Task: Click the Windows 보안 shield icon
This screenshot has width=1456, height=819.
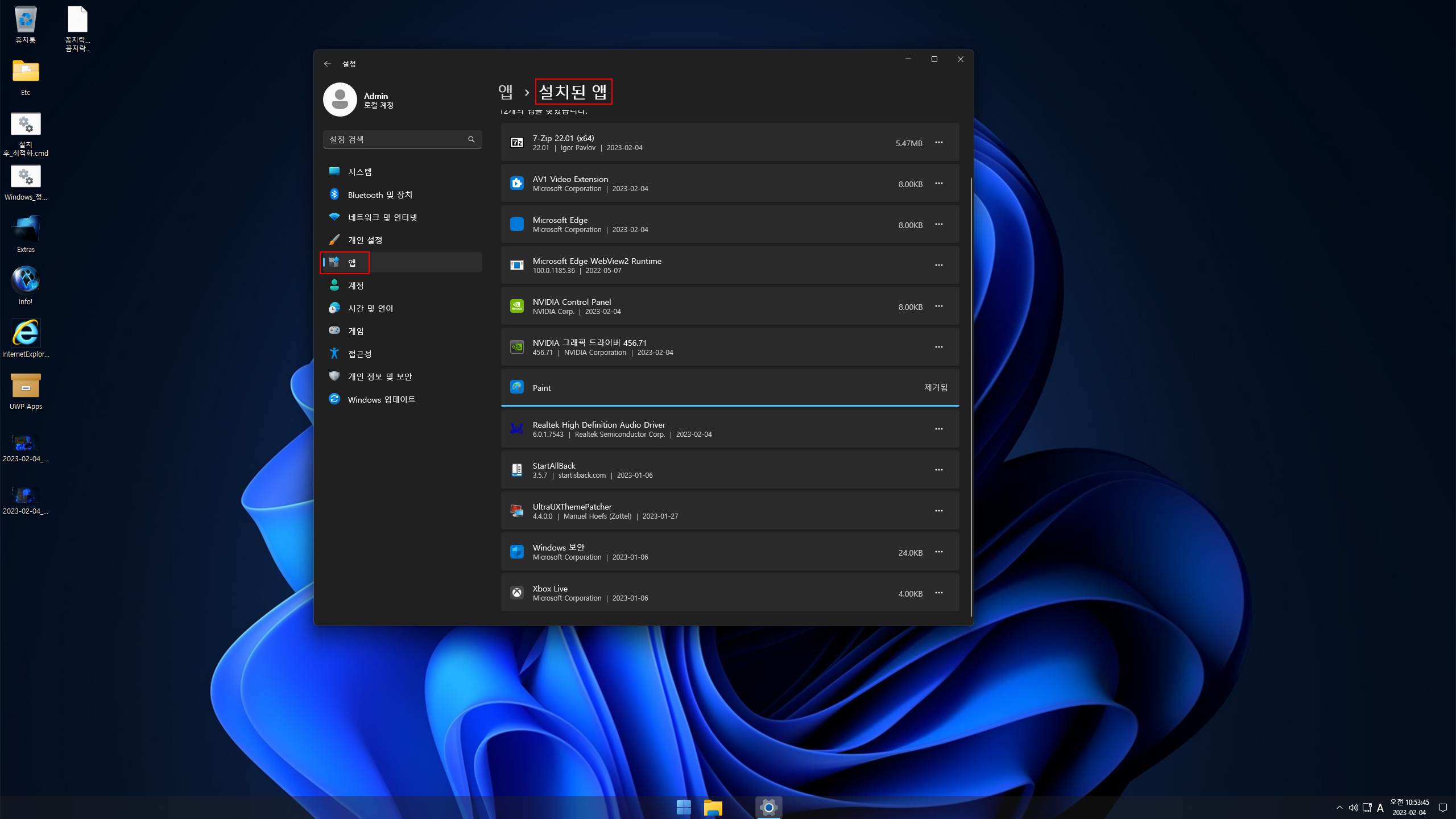Action: click(x=516, y=552)
